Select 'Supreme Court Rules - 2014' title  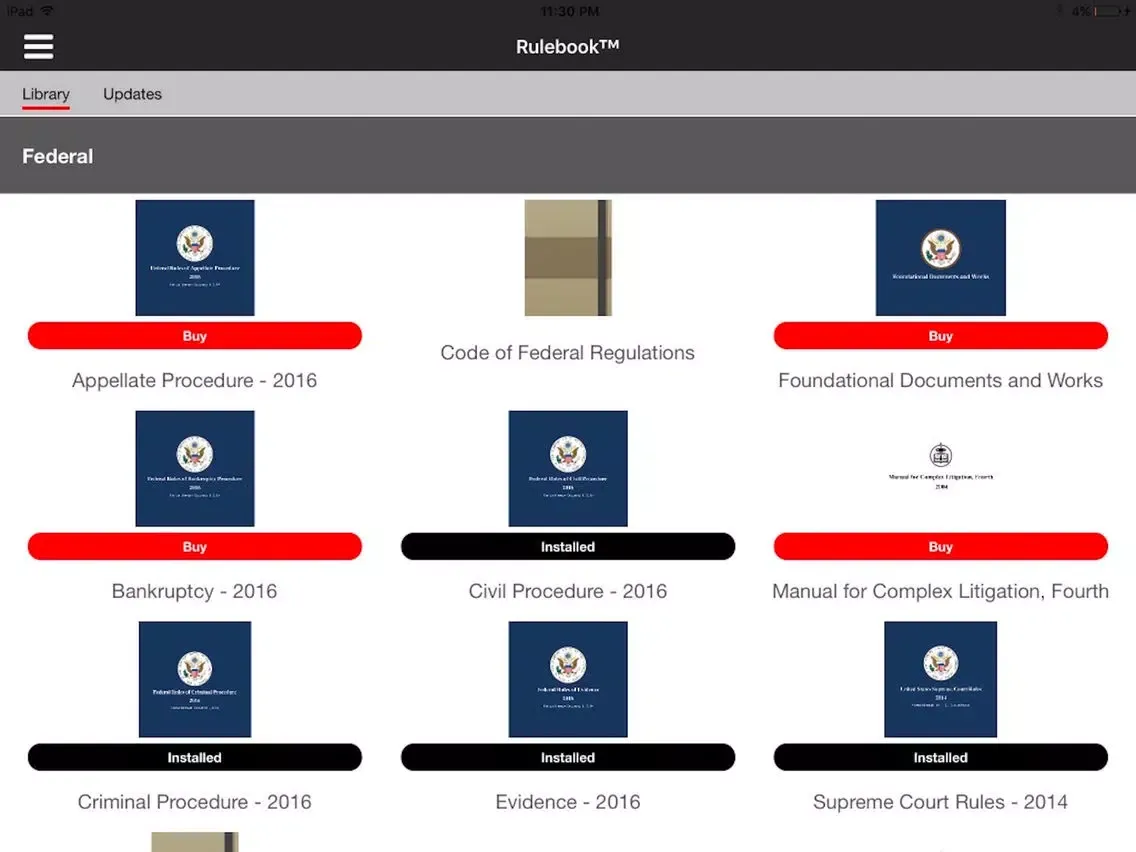tap(940, 802)
